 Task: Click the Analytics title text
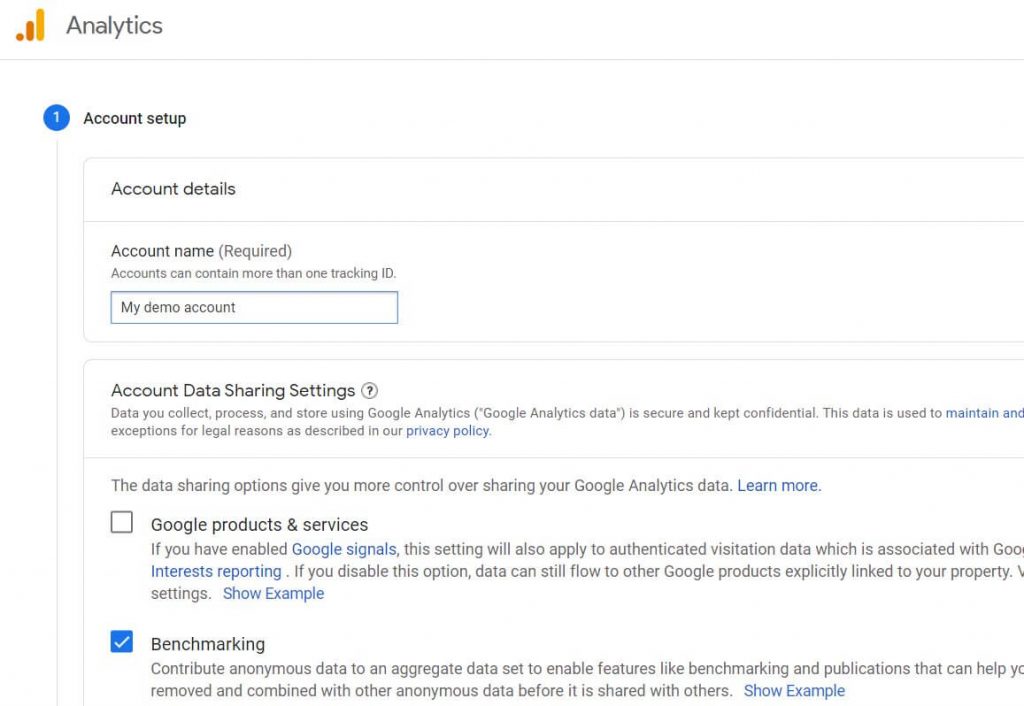(x=114, y=26)
